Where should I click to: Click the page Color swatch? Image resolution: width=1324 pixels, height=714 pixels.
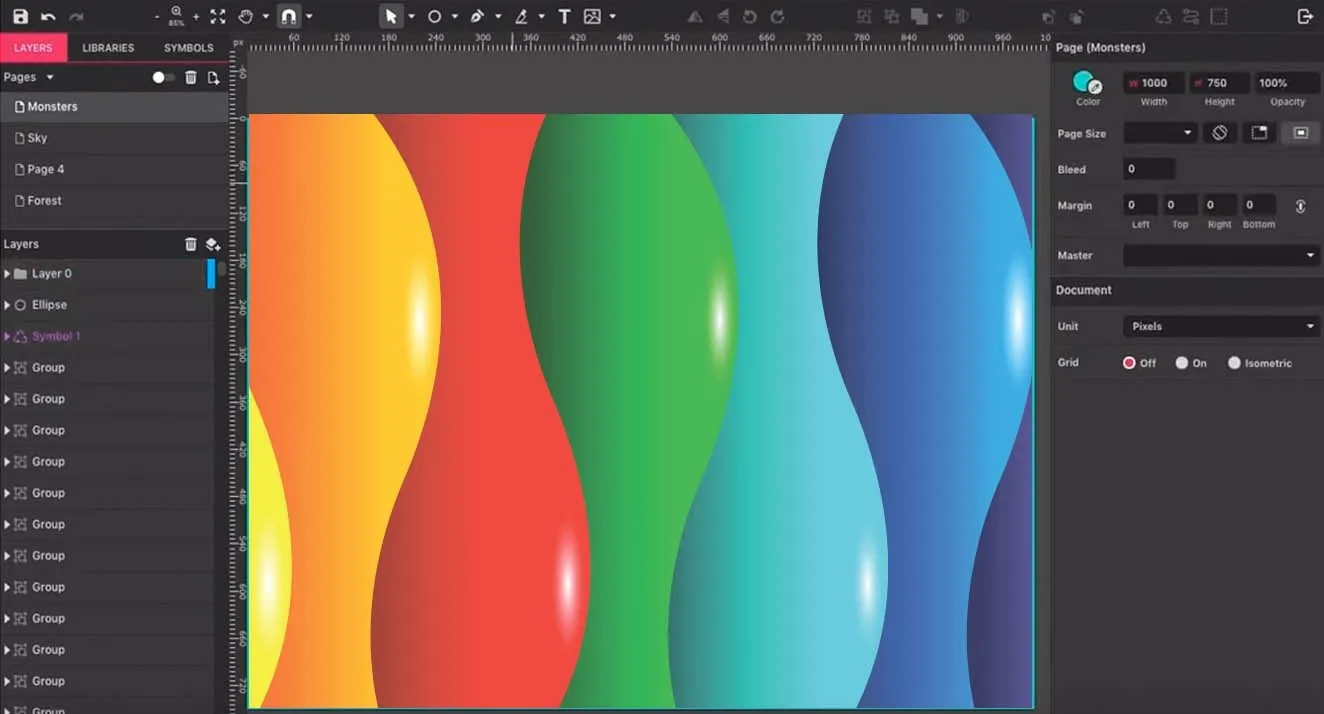pyautogui.click(x=1084, y=82)
